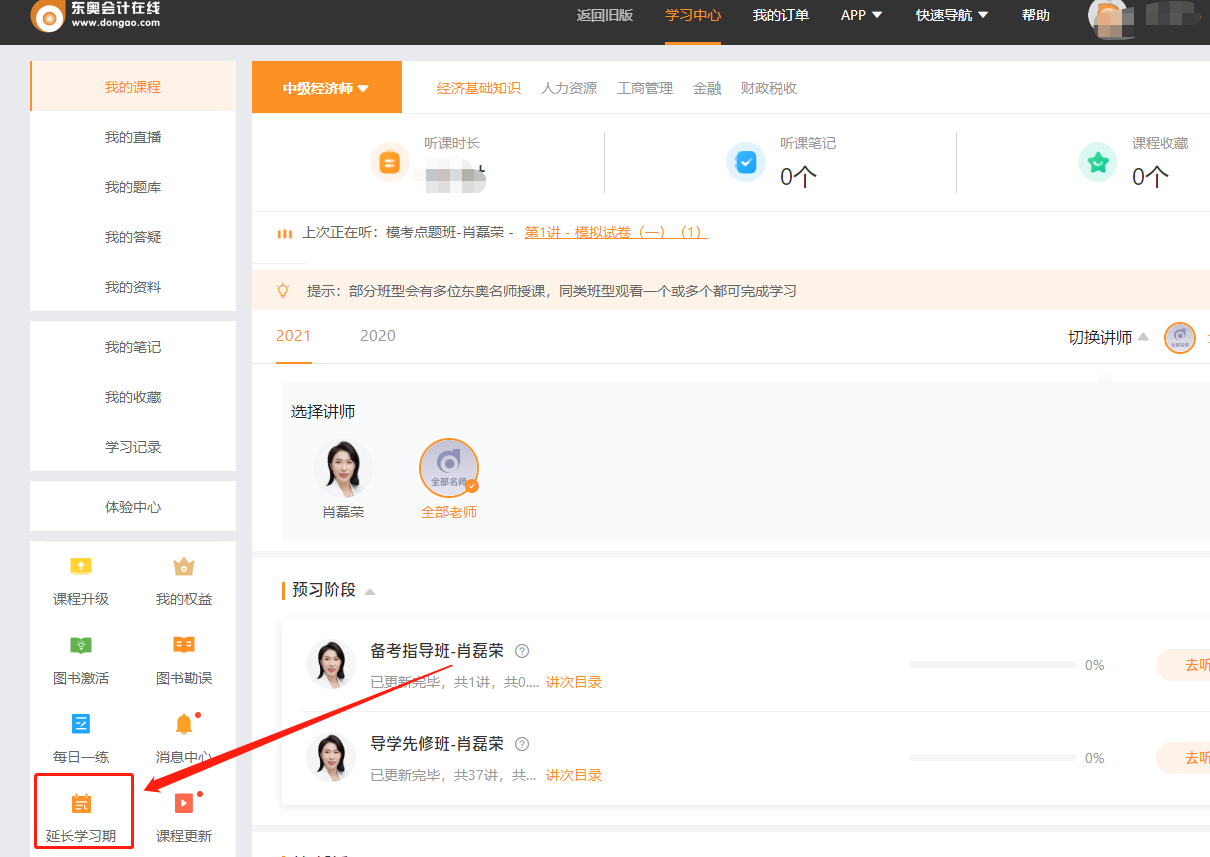1210x857 pixels.
Task: Open 图书勘误 via its icon
Action: pos(183,645)
